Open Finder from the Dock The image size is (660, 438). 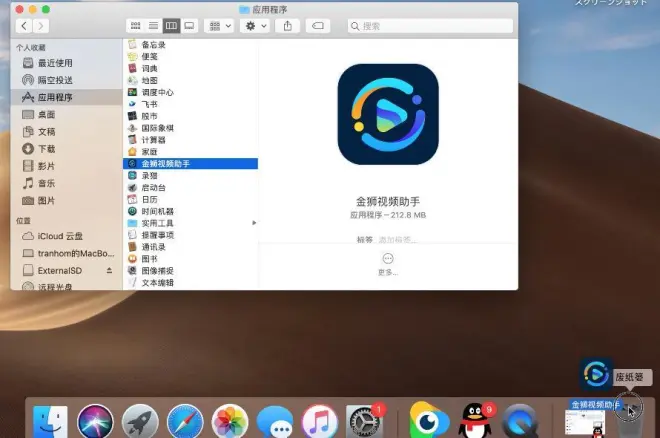(x=50, y=422)
